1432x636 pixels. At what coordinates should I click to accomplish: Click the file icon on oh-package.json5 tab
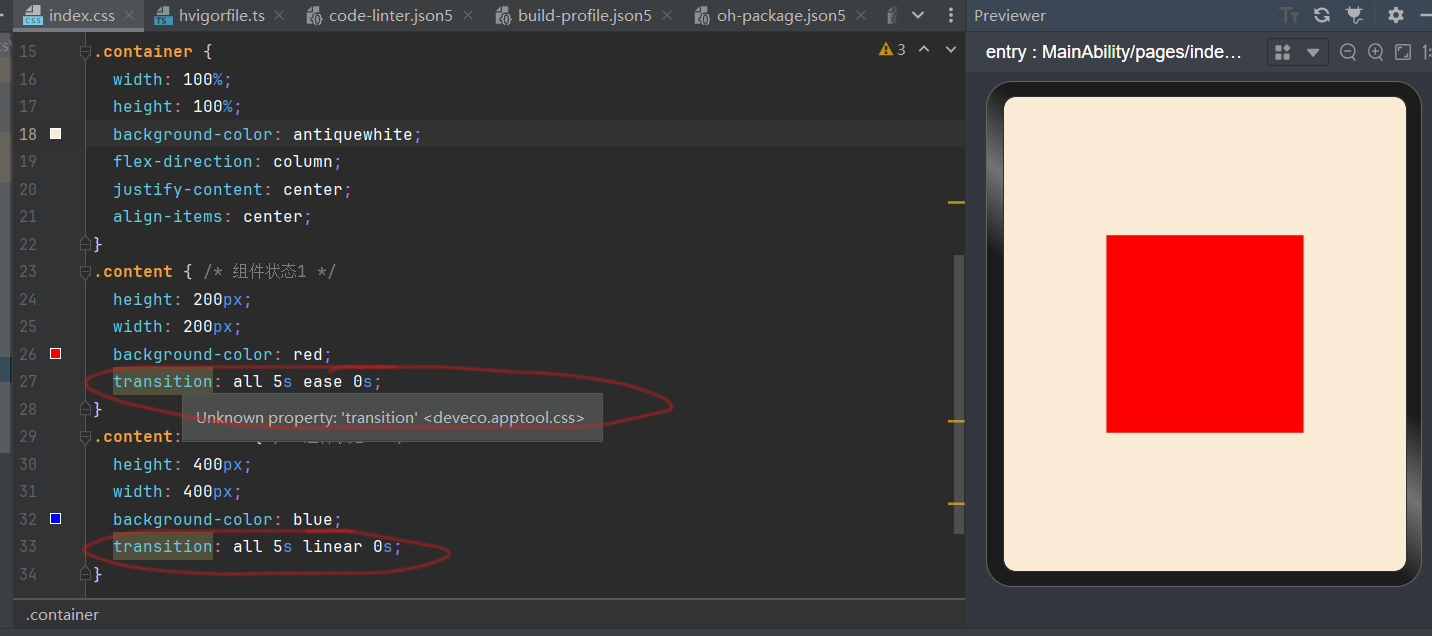coord(702,16)
